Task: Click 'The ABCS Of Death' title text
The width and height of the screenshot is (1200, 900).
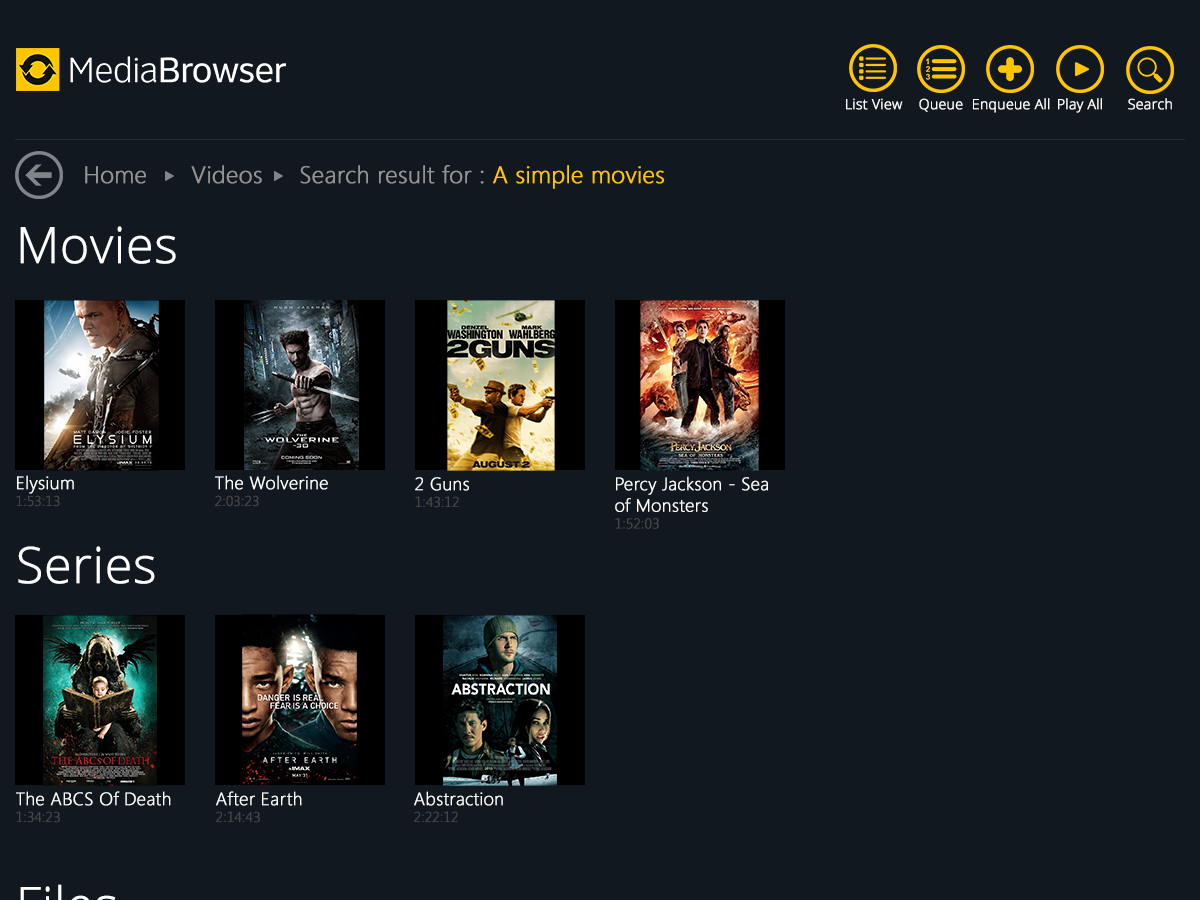Action: pyautogui.click(x=93, y=799)
